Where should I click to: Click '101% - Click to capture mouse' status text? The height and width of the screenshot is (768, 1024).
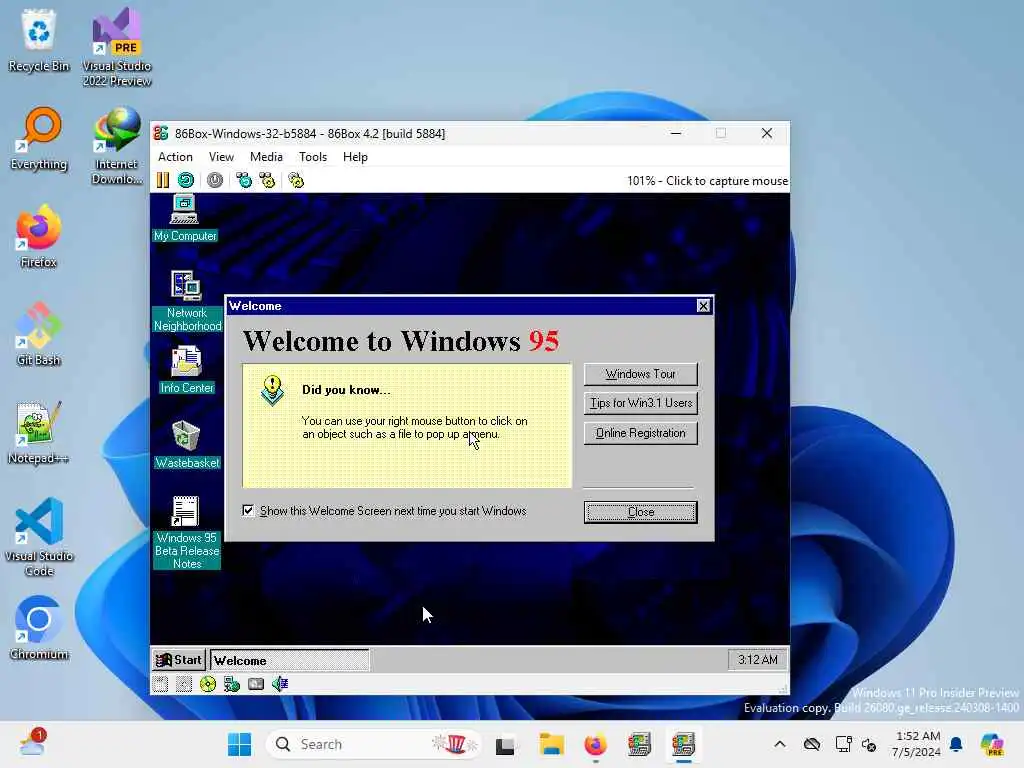coord(707,181)
